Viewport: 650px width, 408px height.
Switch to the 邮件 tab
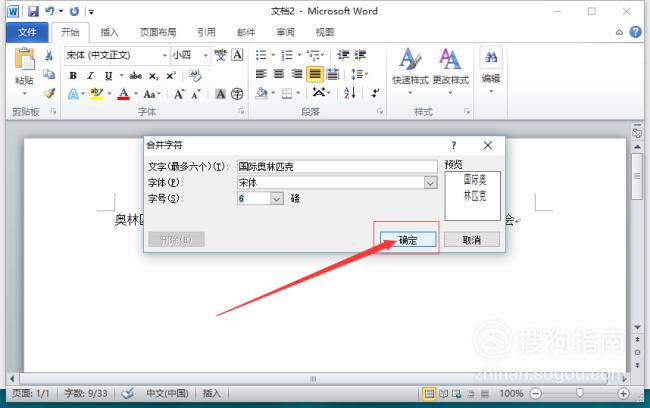tap(246, 32)
